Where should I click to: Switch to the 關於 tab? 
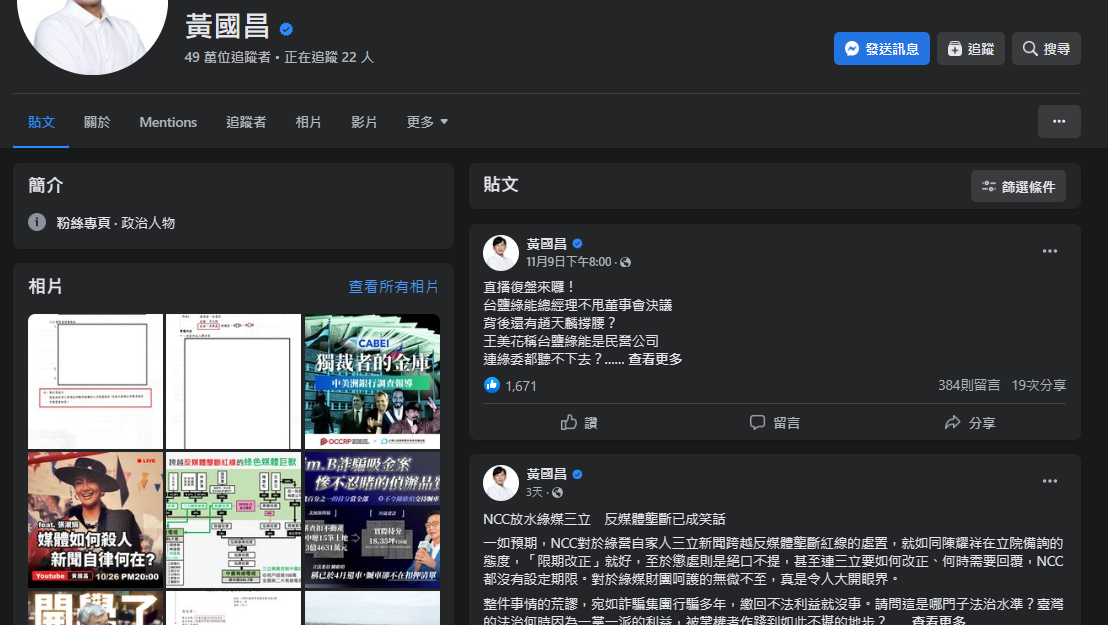[97, 122]
